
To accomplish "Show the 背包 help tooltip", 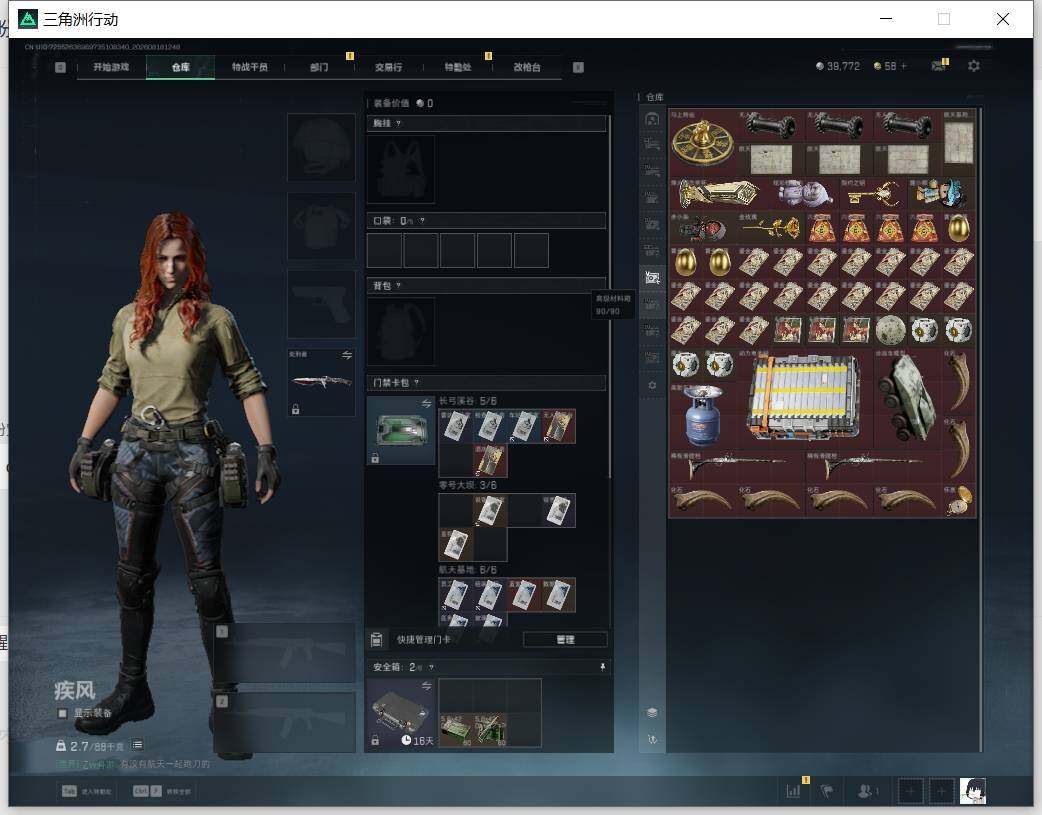I will (x=398, y=286).
